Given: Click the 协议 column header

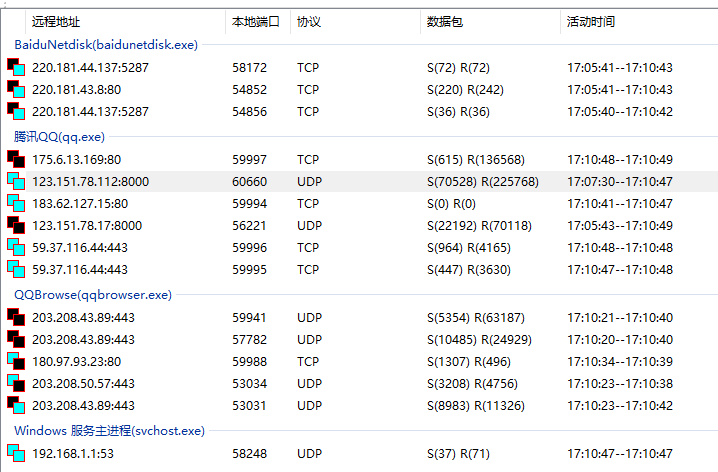Looking at the screenshot, I should pos(309,21).
